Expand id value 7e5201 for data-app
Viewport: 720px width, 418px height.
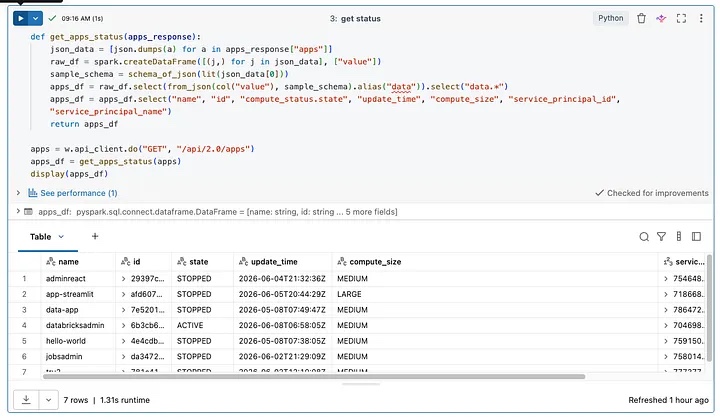pyautogui.click(x=124, y=310)
